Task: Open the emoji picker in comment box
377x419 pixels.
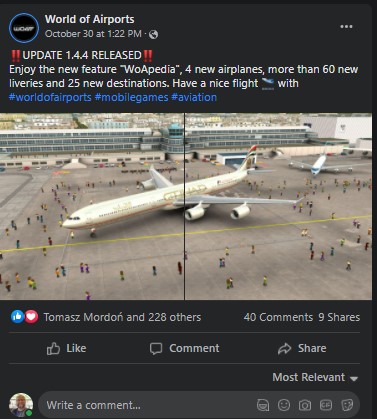Action: [x=284, y=405]
